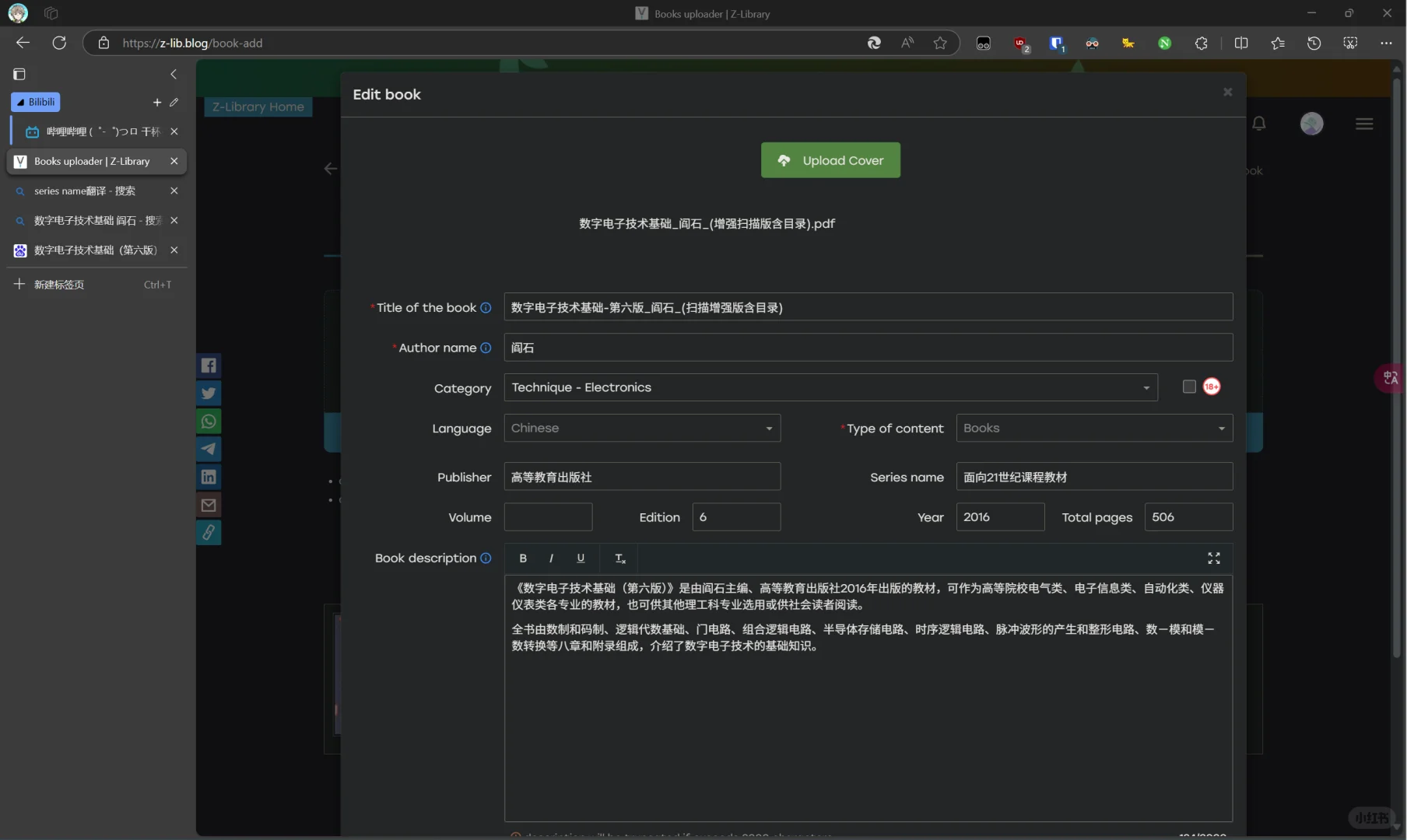Switch to the Bilibili tab
This screenshot has height=840, width=1407.
[96, 131]
